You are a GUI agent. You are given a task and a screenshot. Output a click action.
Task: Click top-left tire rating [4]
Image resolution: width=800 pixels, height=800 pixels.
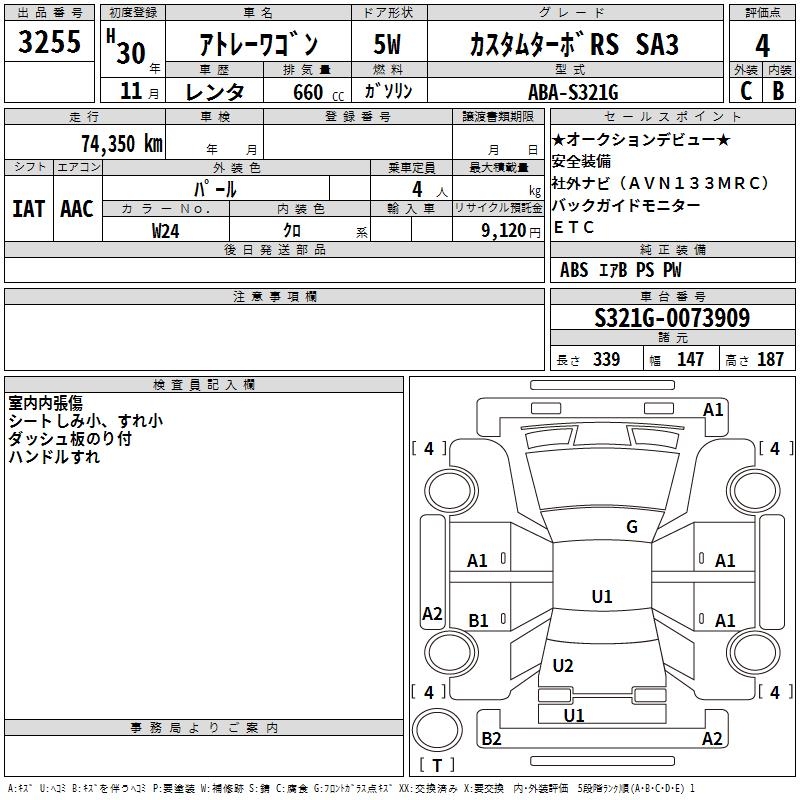[429, 449]
